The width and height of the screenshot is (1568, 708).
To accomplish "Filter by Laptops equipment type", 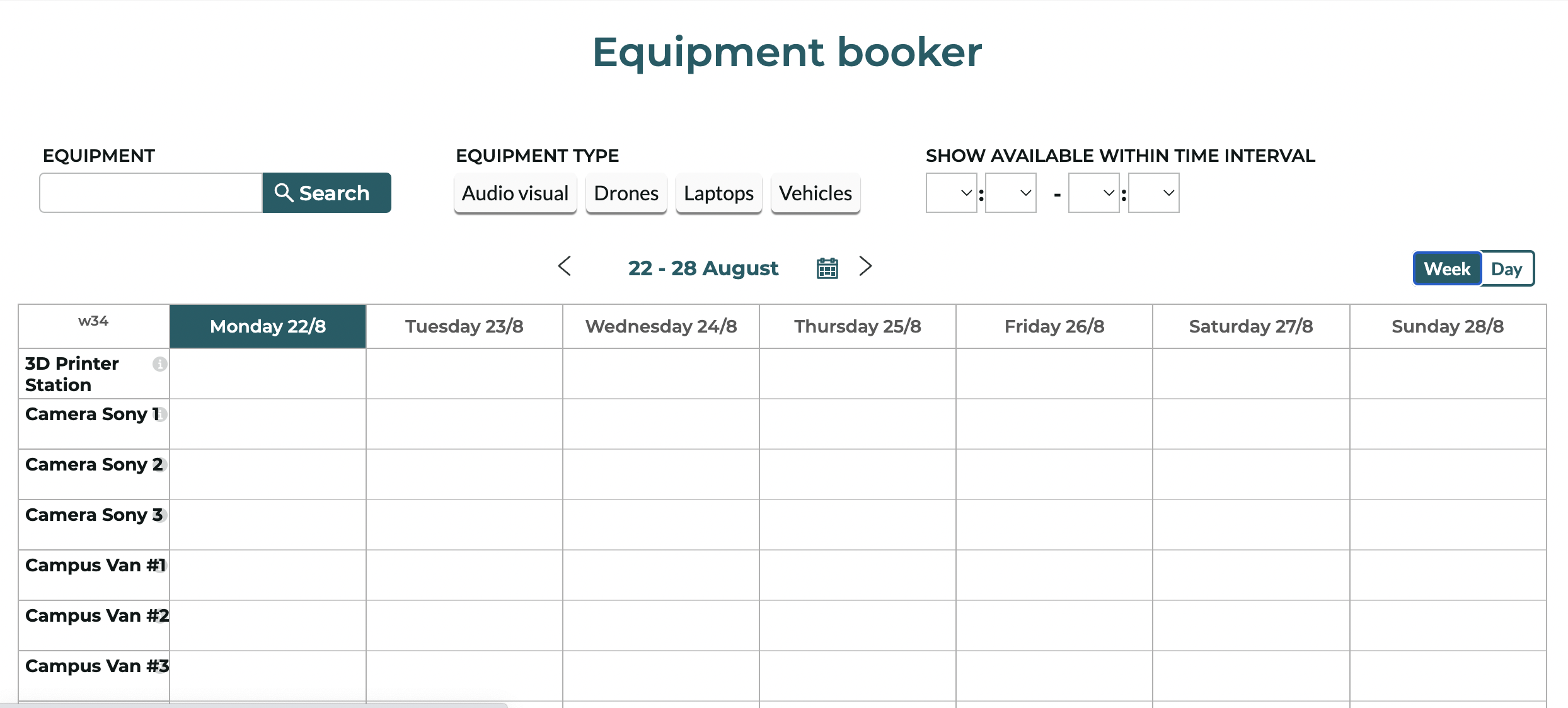I will pos(718,193).
